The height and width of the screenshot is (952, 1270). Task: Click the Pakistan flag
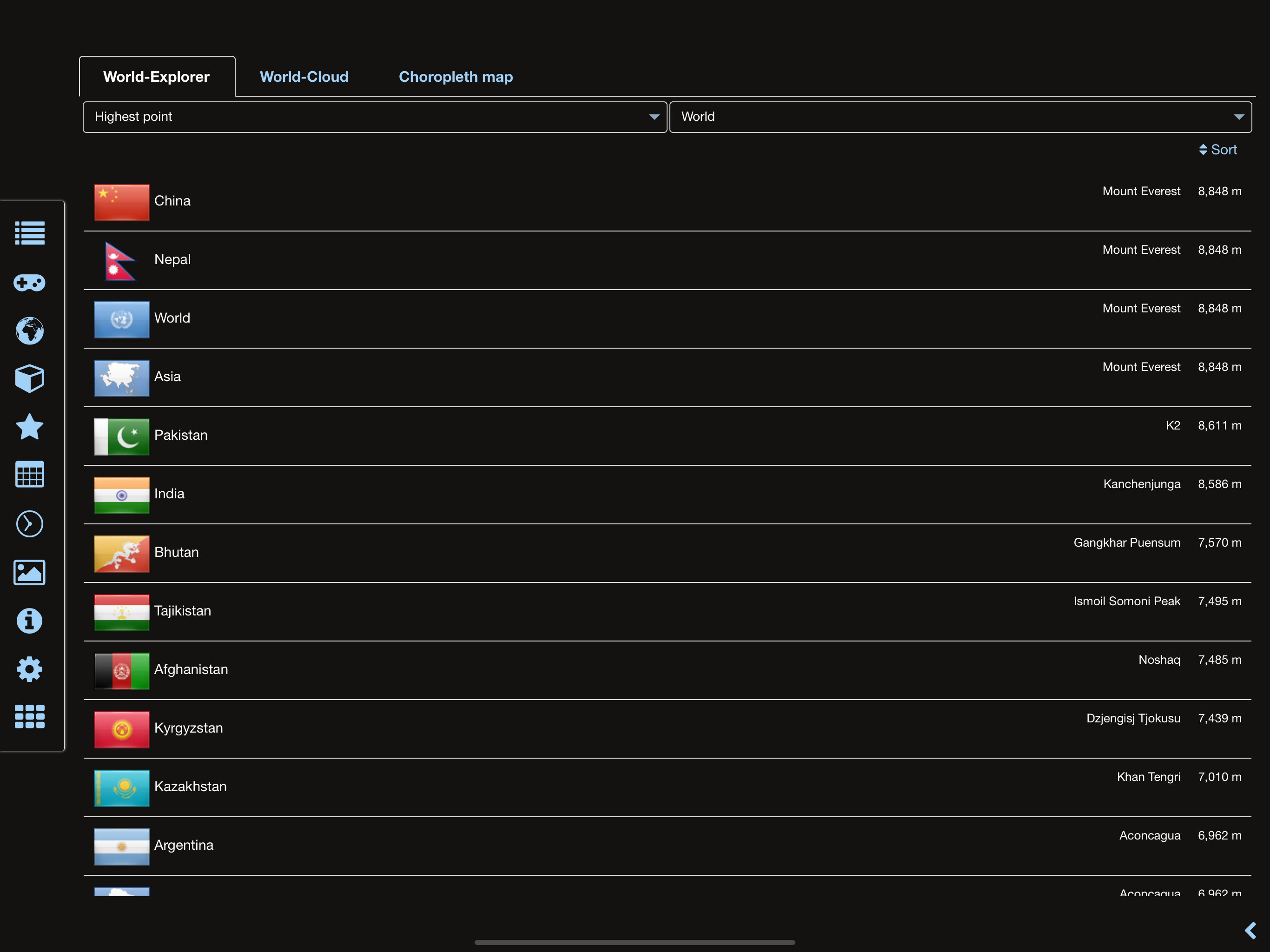(x=122, y=436)
